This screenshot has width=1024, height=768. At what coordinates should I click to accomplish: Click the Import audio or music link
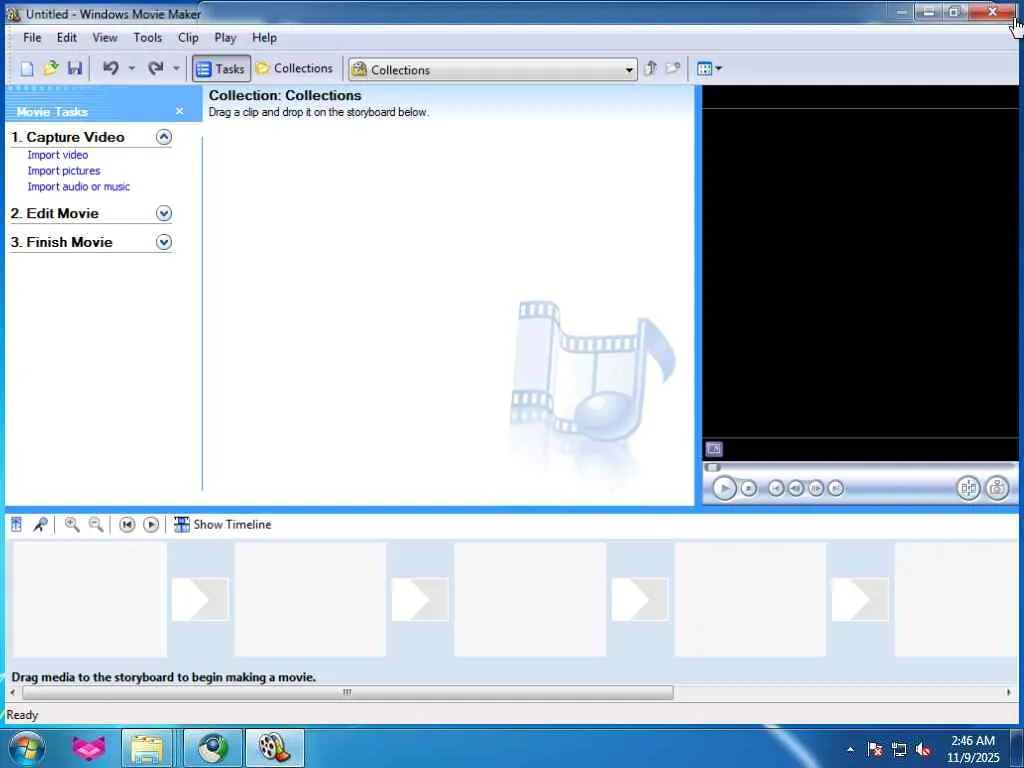coord(78,186)
